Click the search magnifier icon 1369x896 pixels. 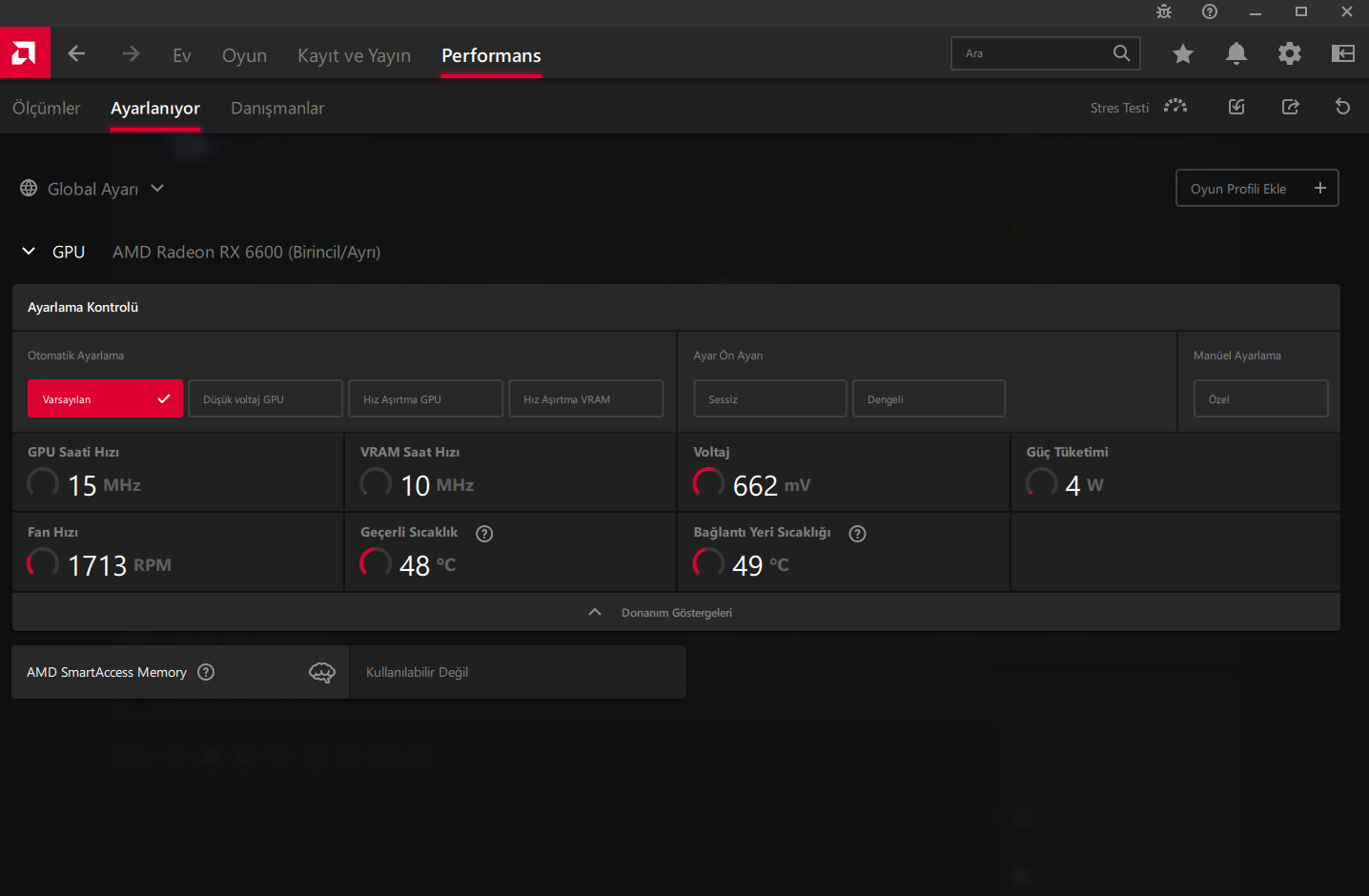click(1122, 53)
